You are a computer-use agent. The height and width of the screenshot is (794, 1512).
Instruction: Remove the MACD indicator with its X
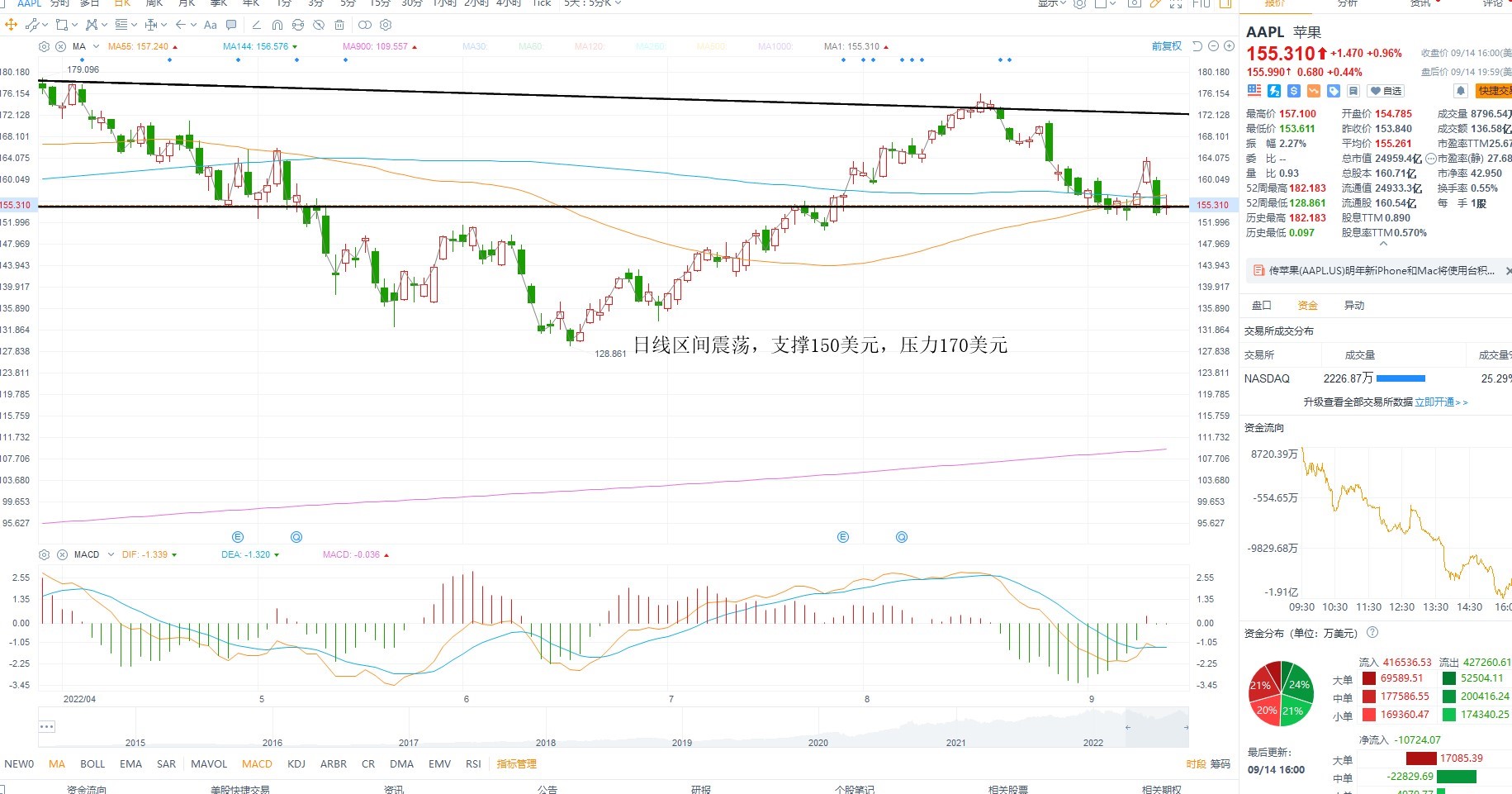[62, 554]
